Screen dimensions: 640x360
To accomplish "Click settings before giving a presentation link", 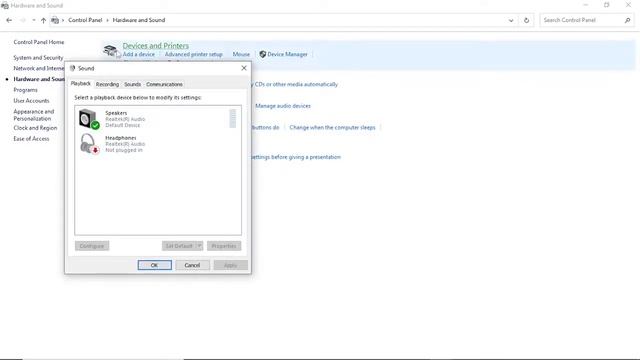I will pos(296,157).
